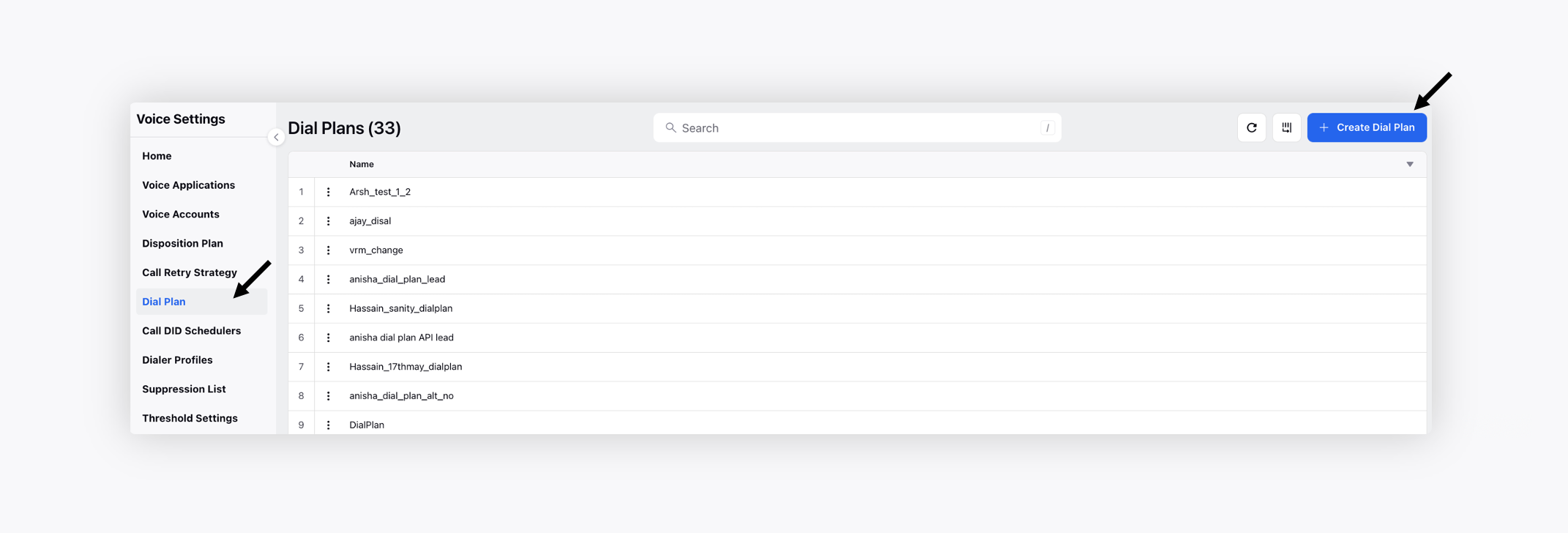The width and height of the screenshot is (1568, 533).
Task: Select the anisha_dial_plan_alt_no row
Action: coord(857,396)
